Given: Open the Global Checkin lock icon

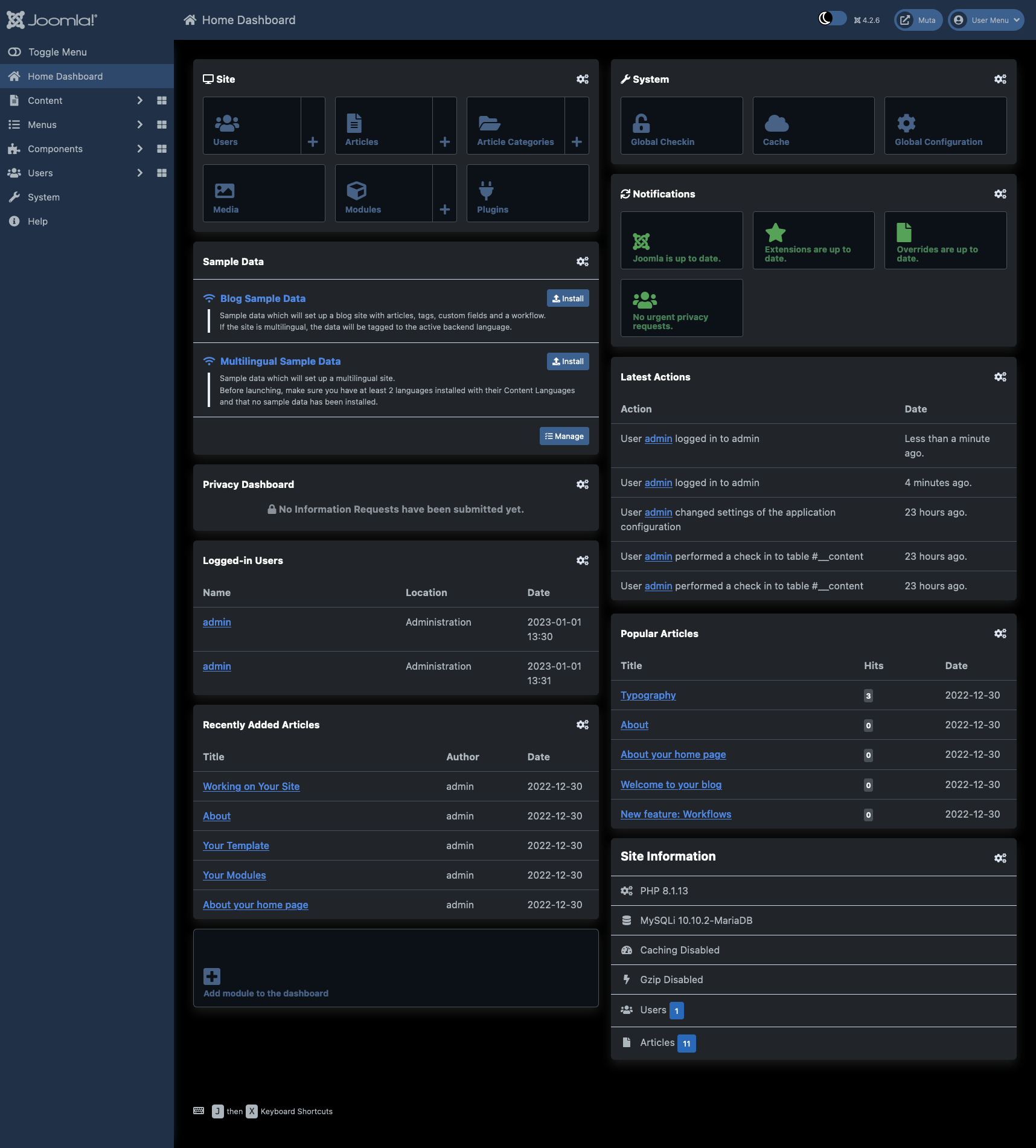Looking at the screenshot, I should tap(641, 124).
